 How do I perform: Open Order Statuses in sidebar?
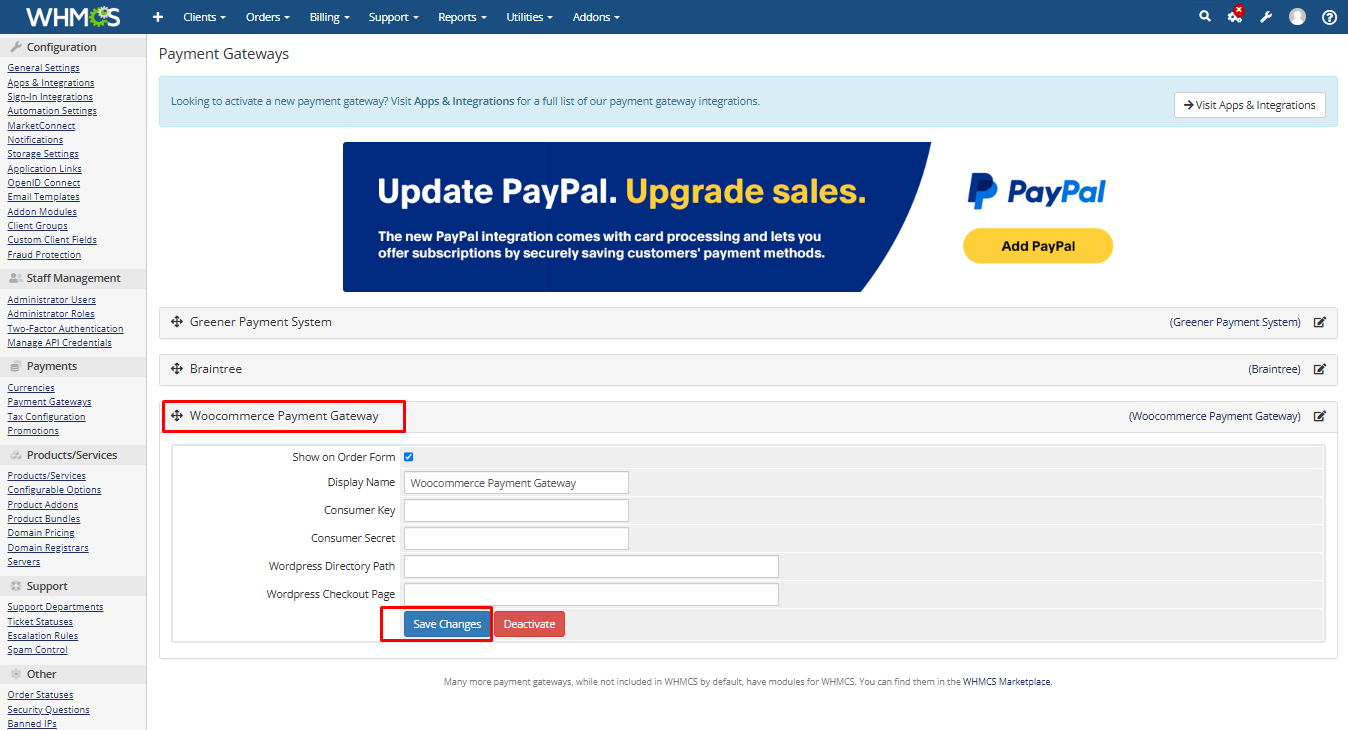pyautogui.click(x=41, y=695)
